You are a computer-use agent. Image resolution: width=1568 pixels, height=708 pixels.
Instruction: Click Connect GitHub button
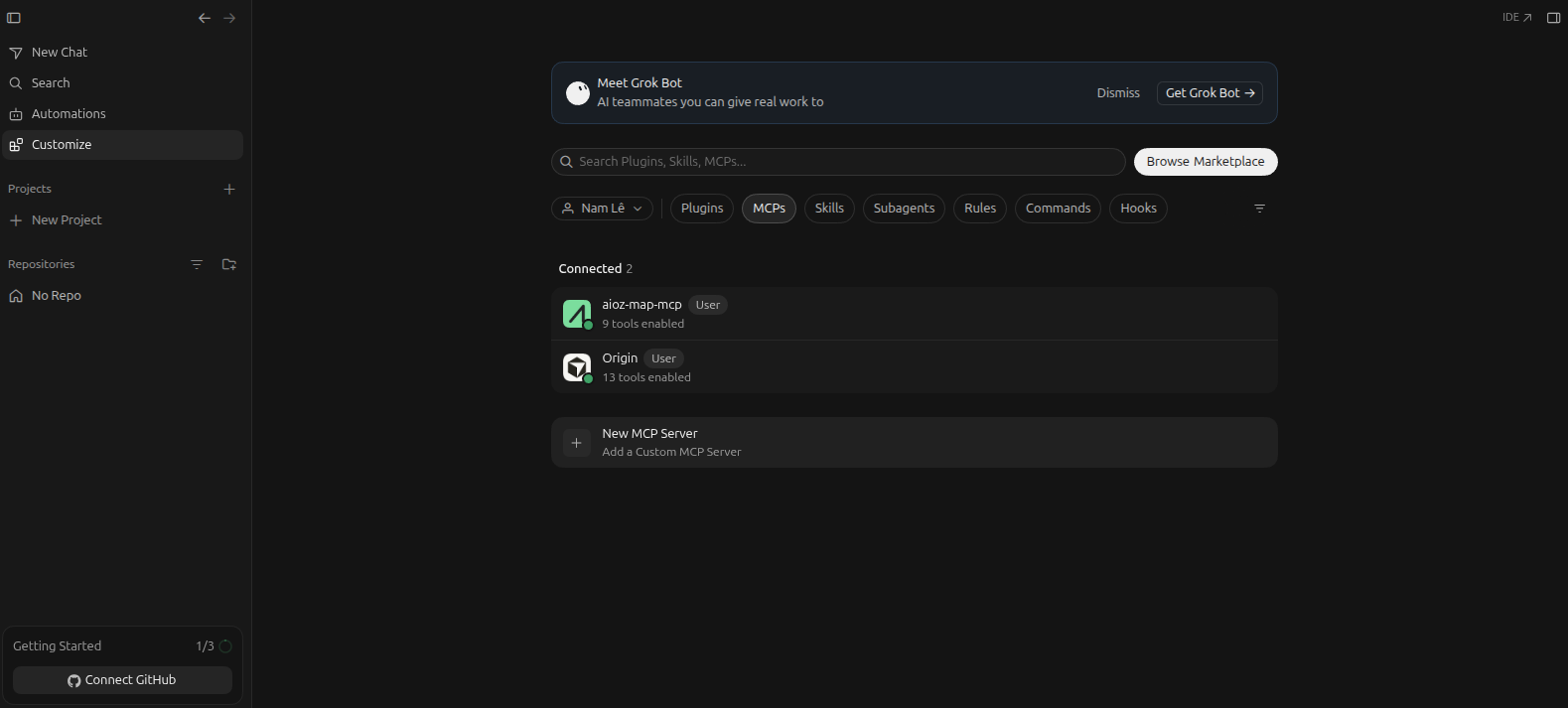(x=122, y=680)
